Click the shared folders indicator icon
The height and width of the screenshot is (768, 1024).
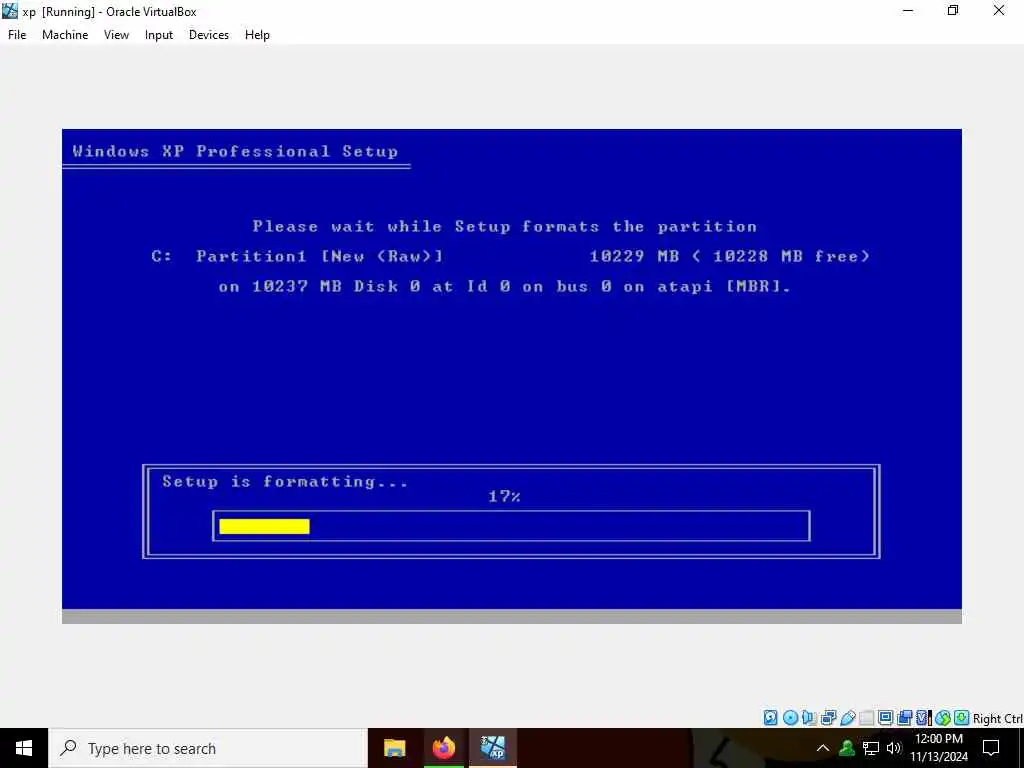867,718
